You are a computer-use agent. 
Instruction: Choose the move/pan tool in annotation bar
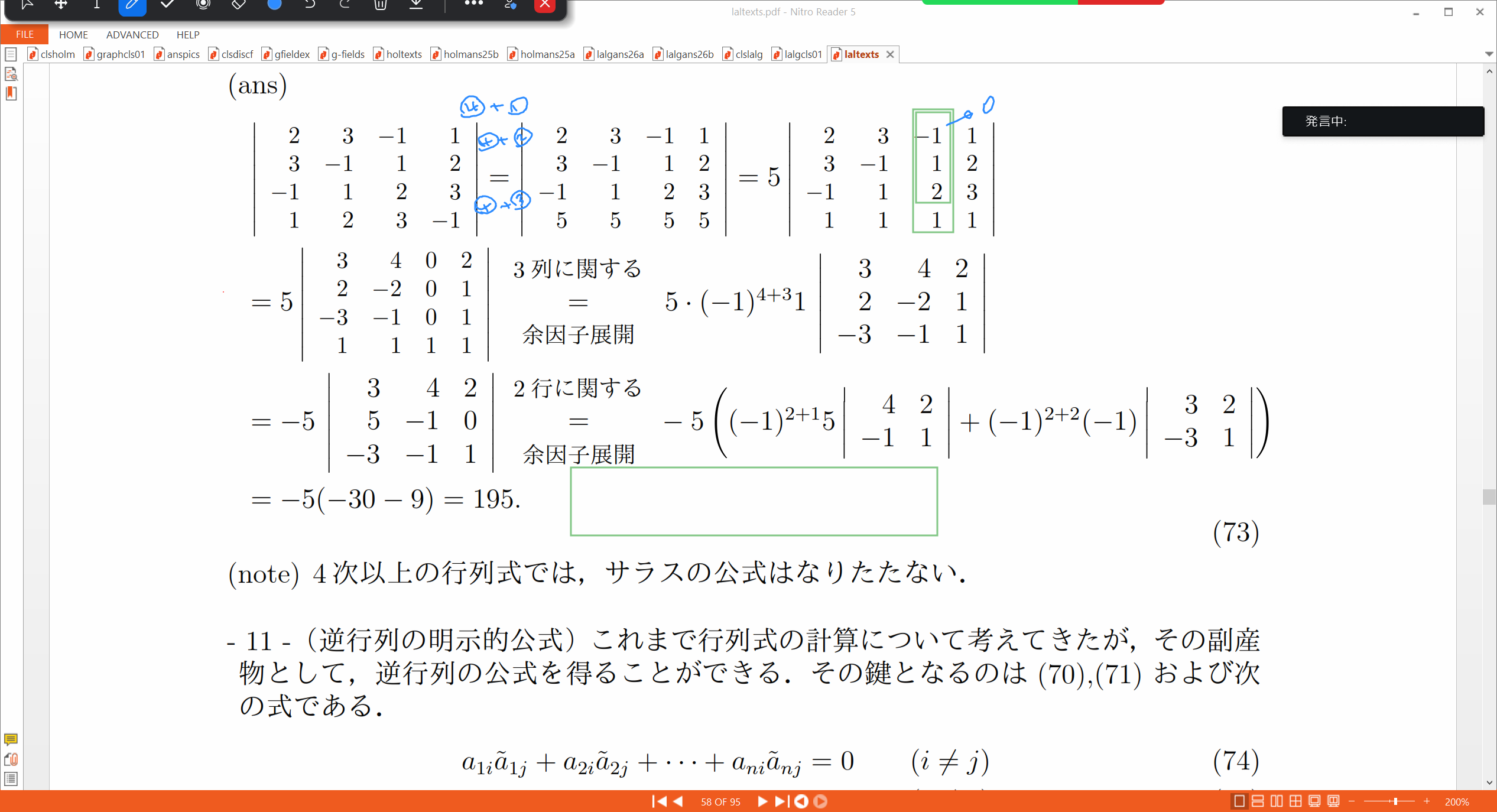click(61, 5)
